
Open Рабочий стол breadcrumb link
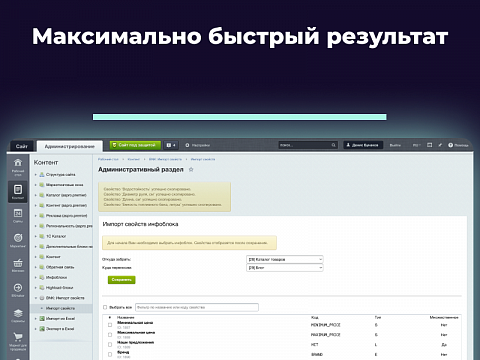(108, 159)
